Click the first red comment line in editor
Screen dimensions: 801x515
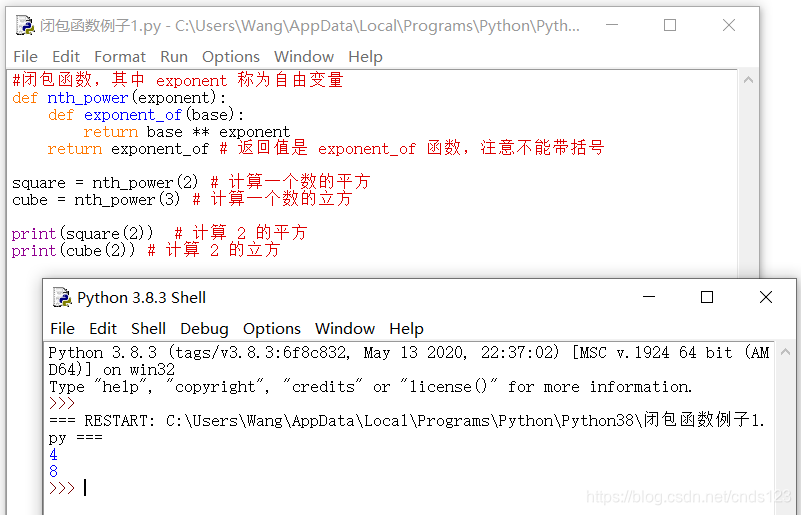tap(178, 80)
